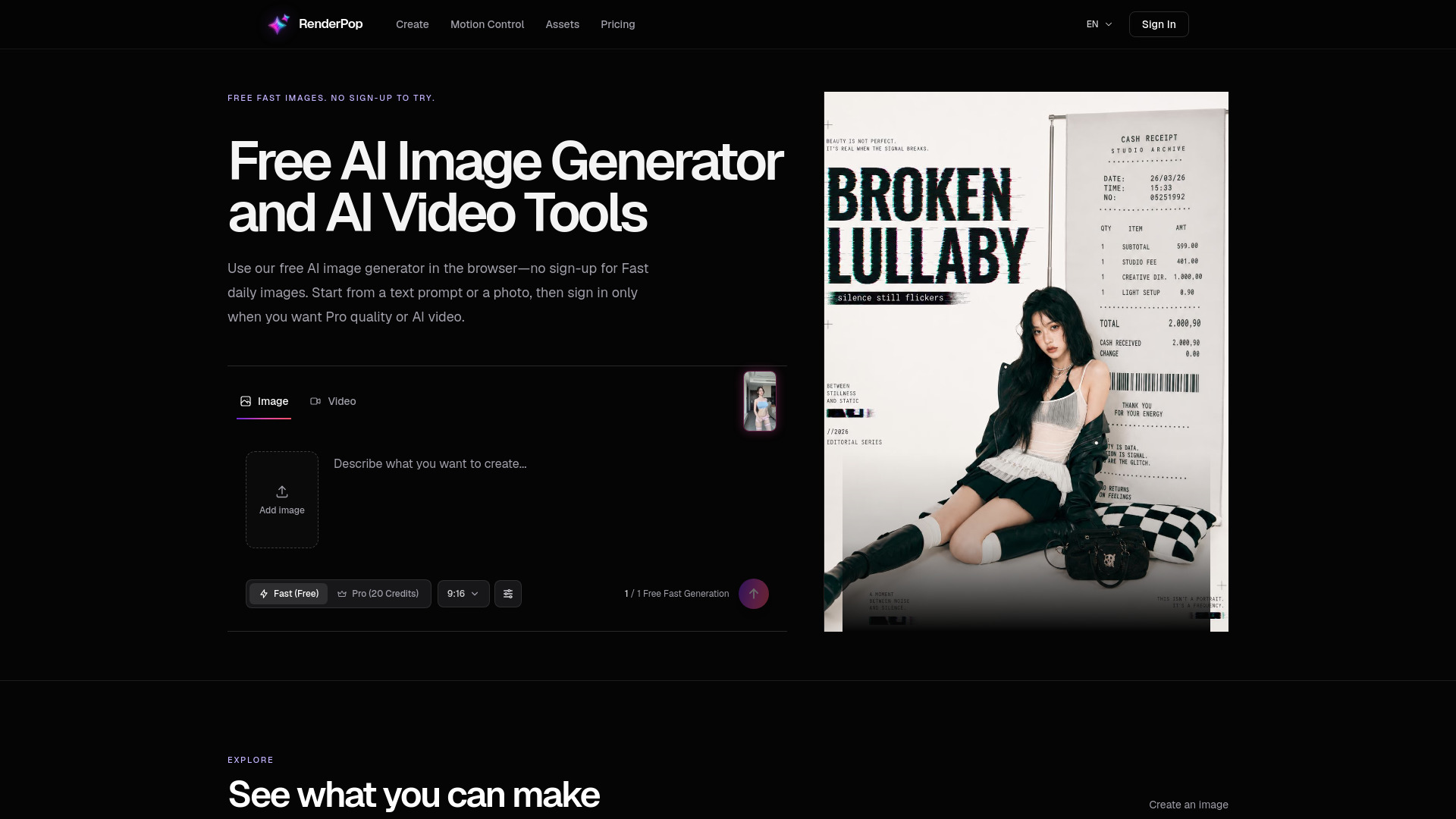Viewport: 1456px width, 819px height.
Task: Click the EXPLORE section label
Action: click(x=250, y=760)
